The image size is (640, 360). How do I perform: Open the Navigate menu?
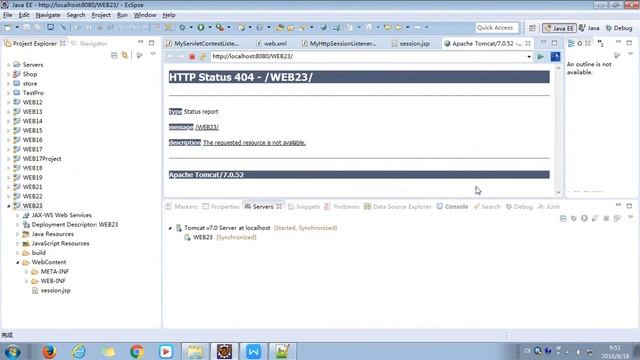coord(48,15)
